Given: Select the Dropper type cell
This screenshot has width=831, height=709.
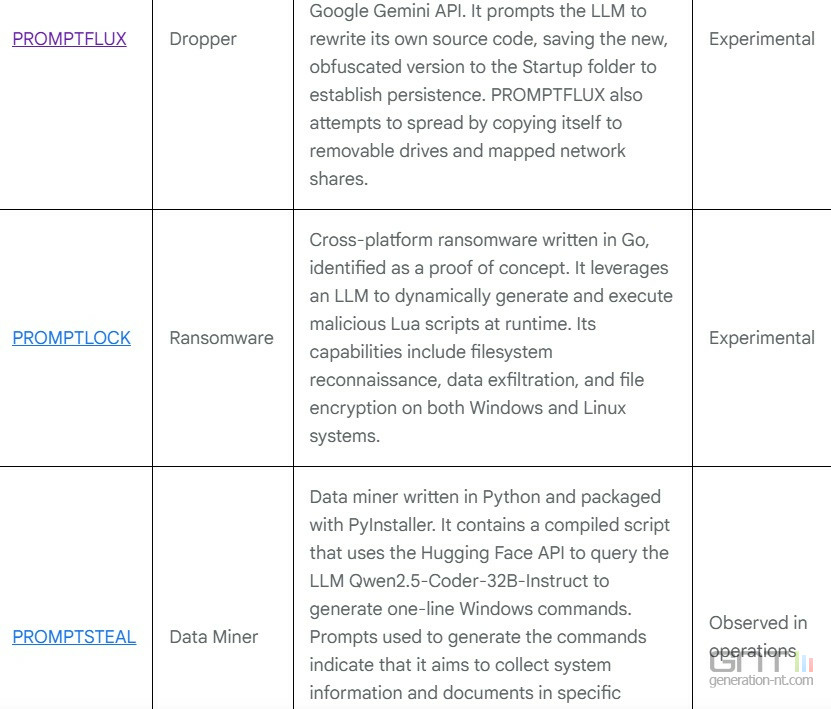Looking at the screenshot, I should pos(203,39).
